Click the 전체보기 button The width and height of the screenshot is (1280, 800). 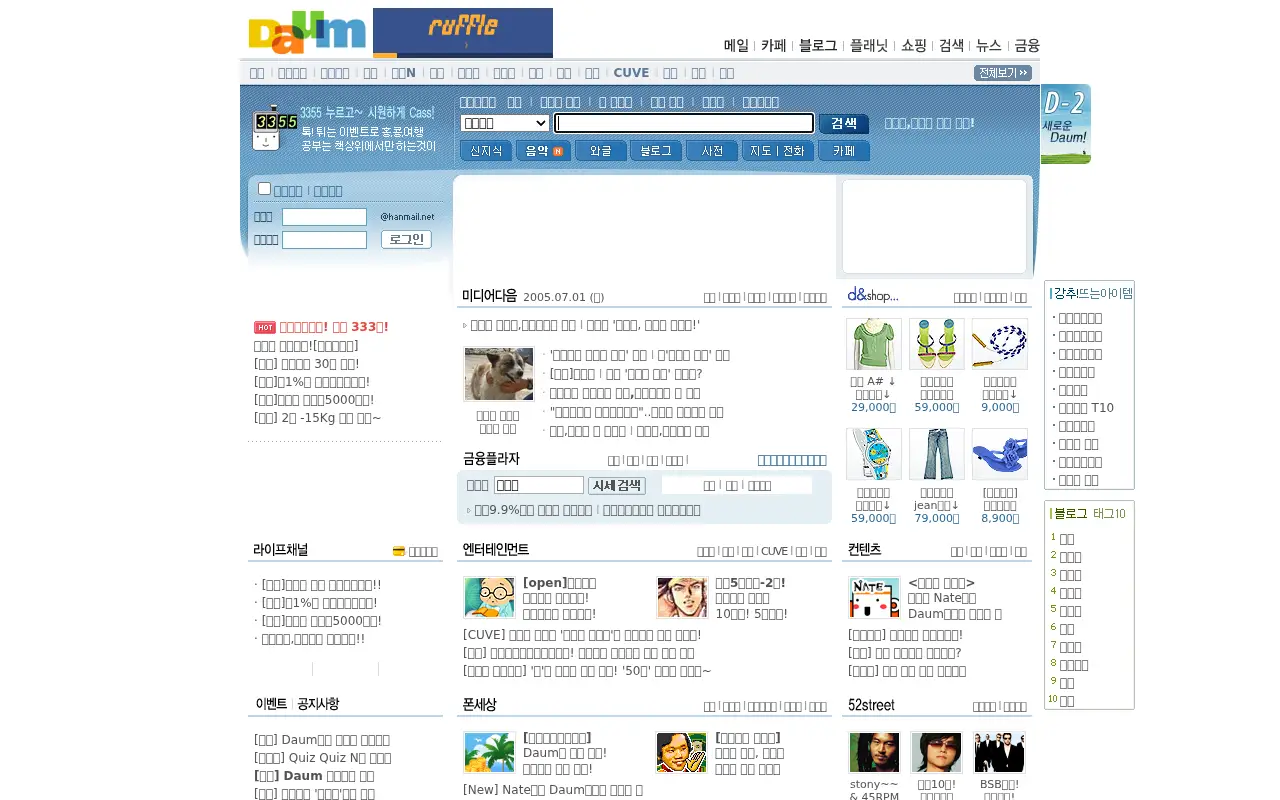click(x=1003, y=73)
